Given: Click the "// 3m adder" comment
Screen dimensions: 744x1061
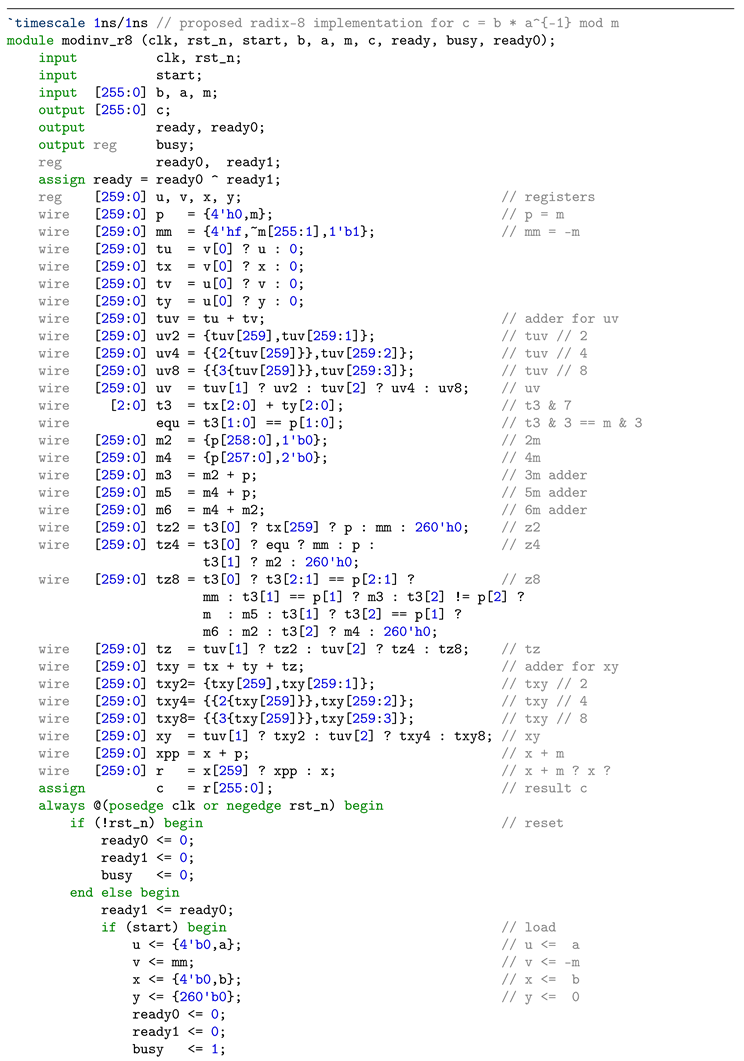Looking at the screenshot, I should pos(544,475).
